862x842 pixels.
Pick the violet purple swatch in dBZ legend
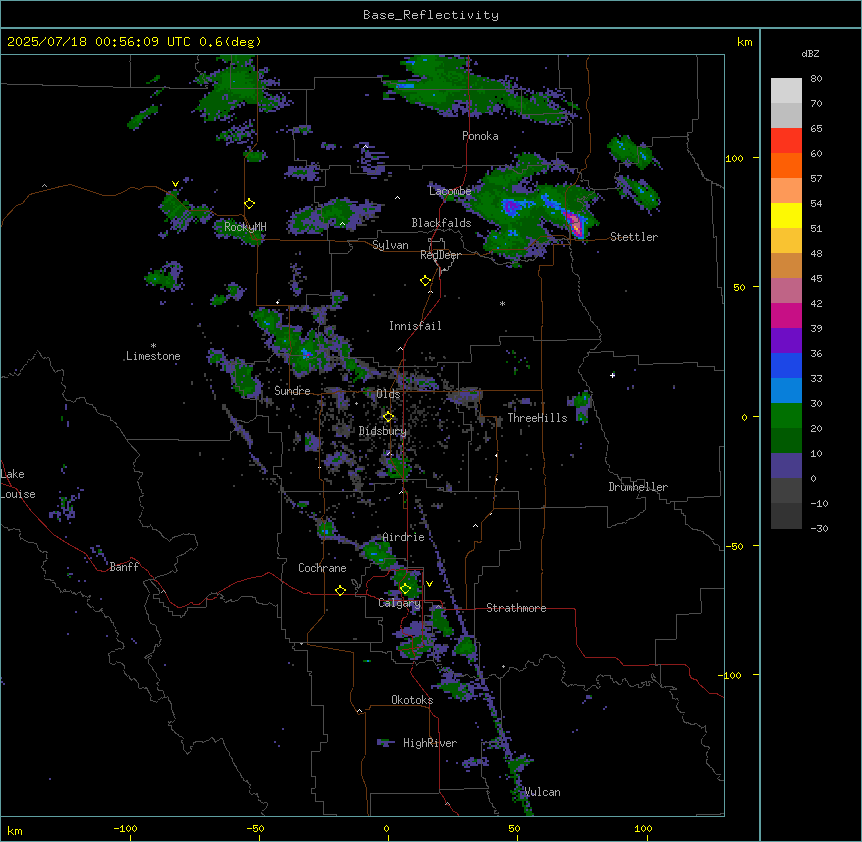click(x=786, y=340)
